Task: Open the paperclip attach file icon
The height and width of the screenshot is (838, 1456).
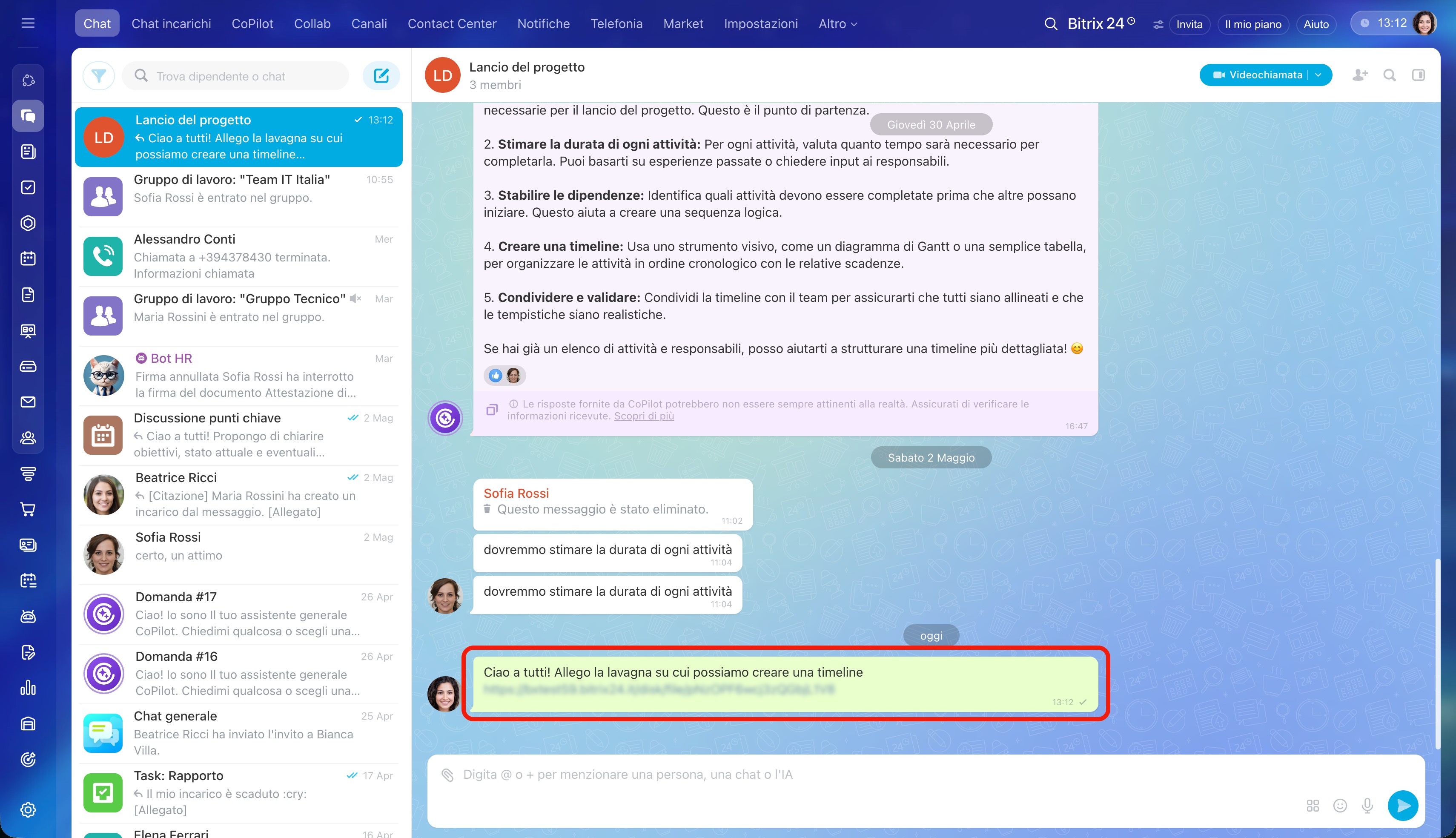Action: click(447, 775)
